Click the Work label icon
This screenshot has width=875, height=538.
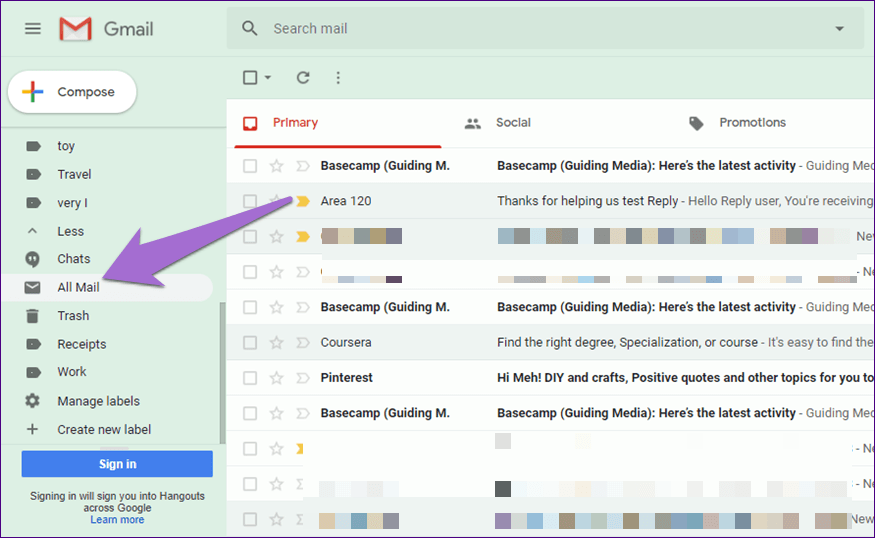33,372
